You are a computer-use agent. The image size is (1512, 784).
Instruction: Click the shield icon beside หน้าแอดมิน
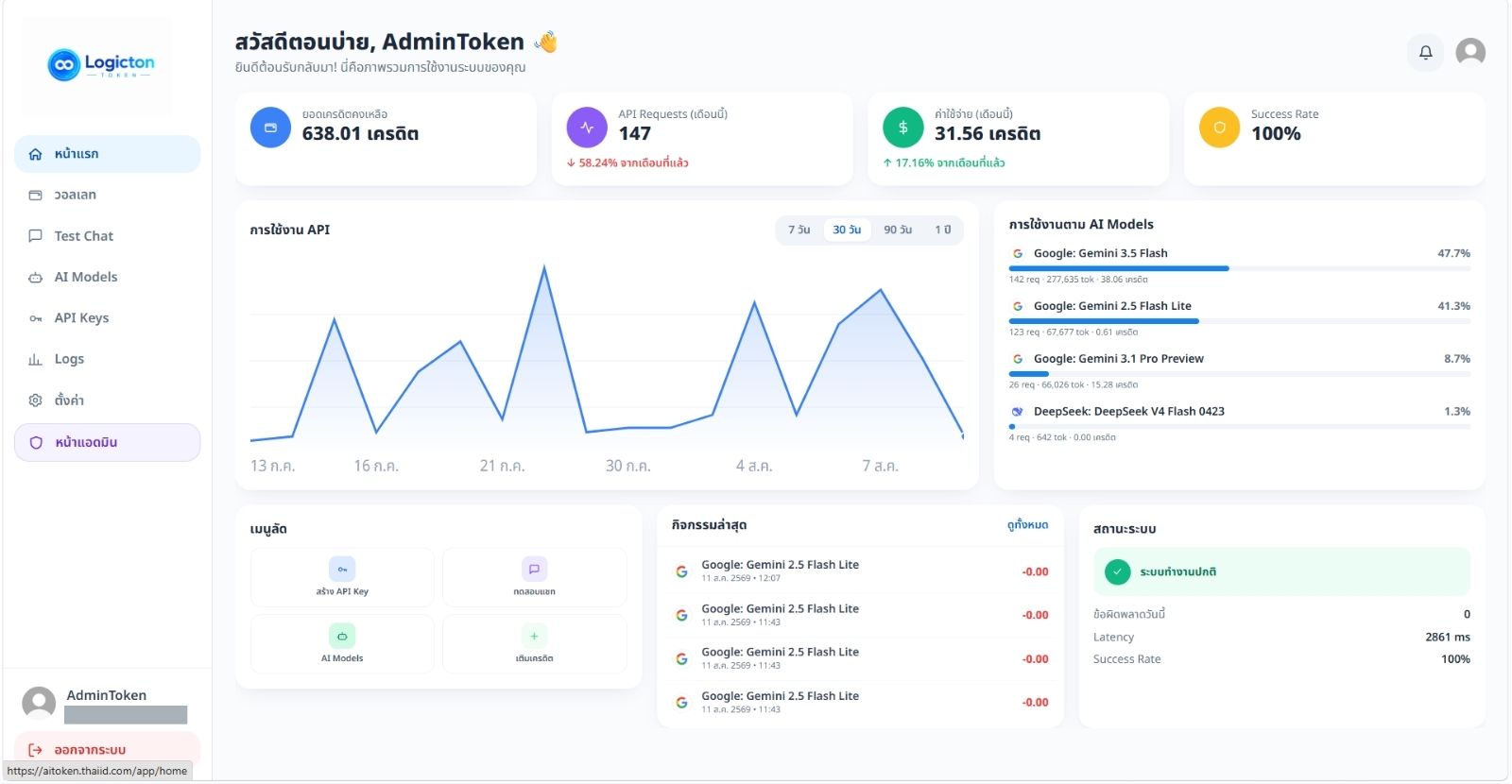pyautogui.click(x=36, y=442)
